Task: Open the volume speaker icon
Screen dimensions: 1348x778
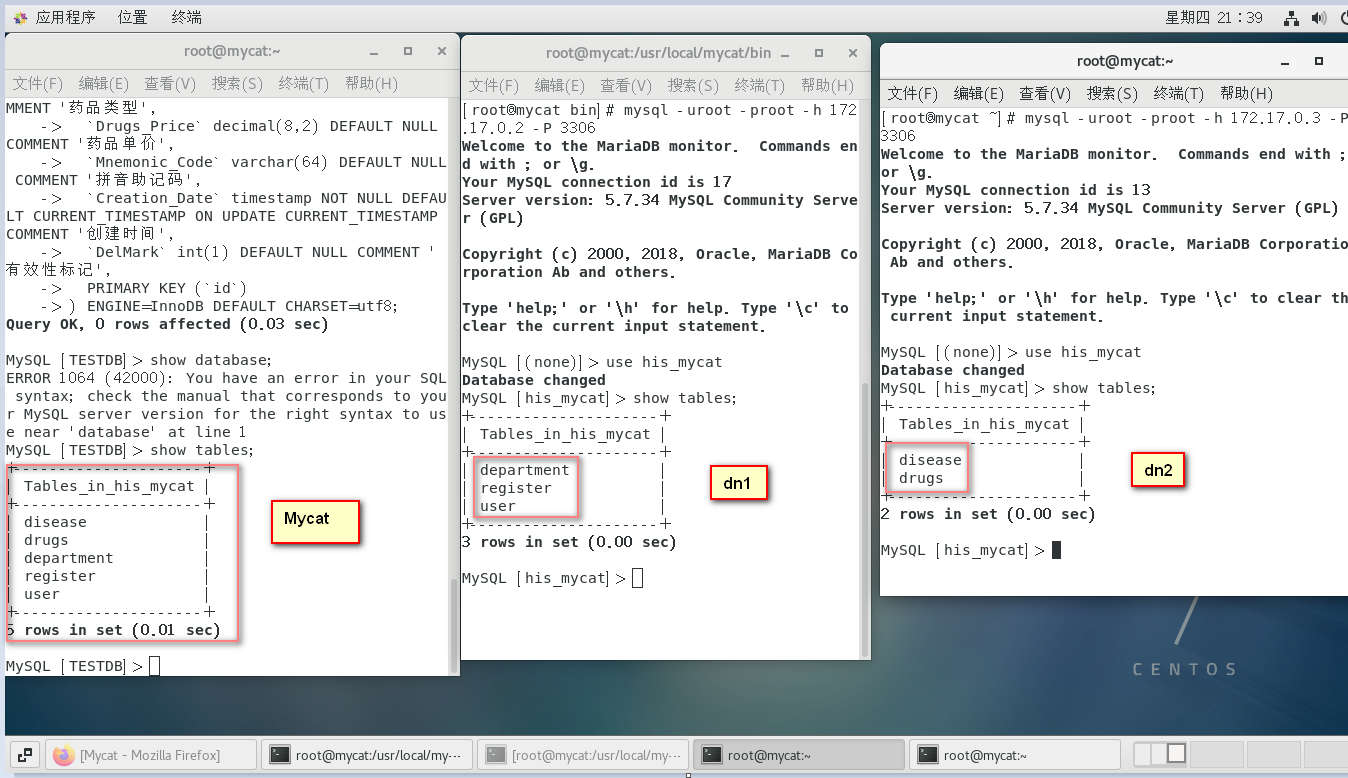Action: tap(1319, 17)
